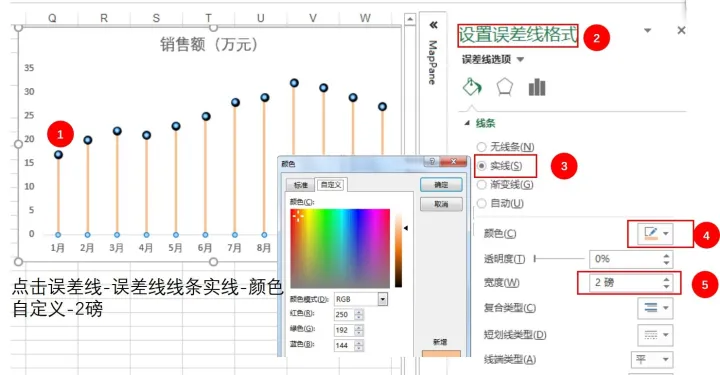The width and height of the screenshot is (720, 375).
Task: Open Fill & Line paint bucket tab
Action: click(472, 86)
